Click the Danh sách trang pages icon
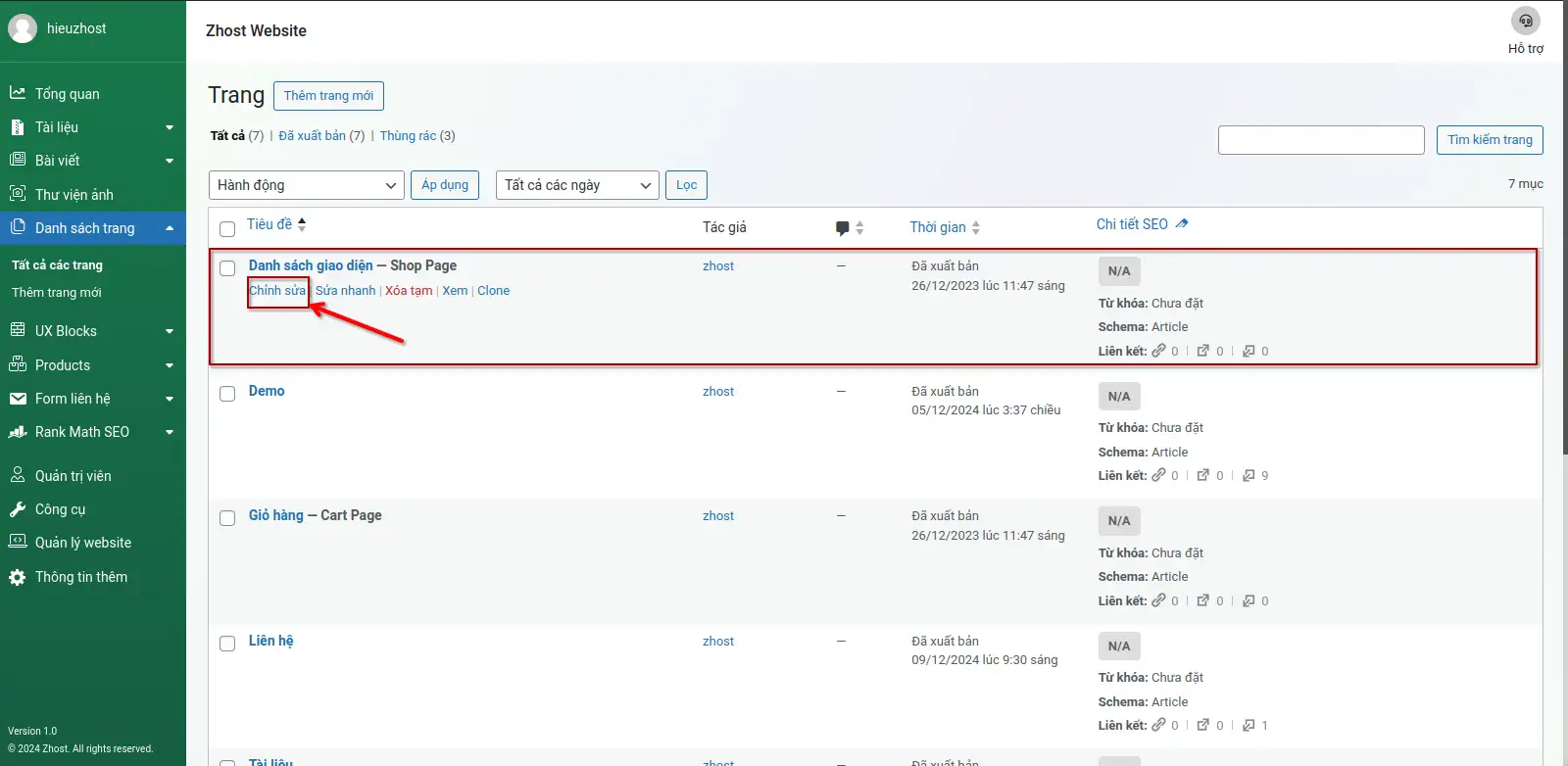 tap(18, 227)
